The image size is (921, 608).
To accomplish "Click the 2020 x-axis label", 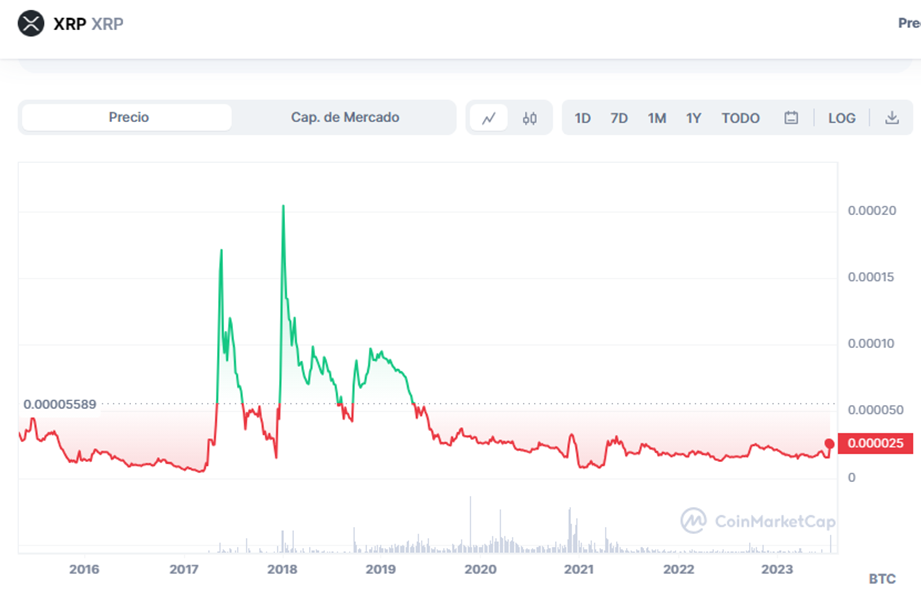I will (x=480, y=569).
